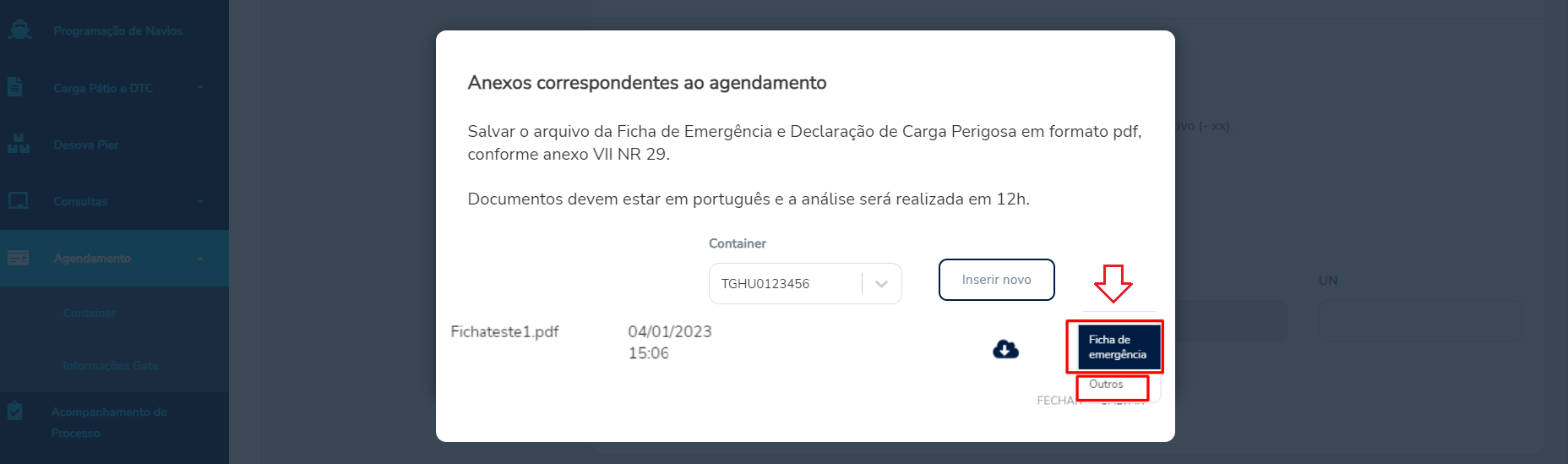Image resolution: width=1568 pixels, height=464 pixels.
Task: Open Container under Agendamento
Action: (90, 313)
